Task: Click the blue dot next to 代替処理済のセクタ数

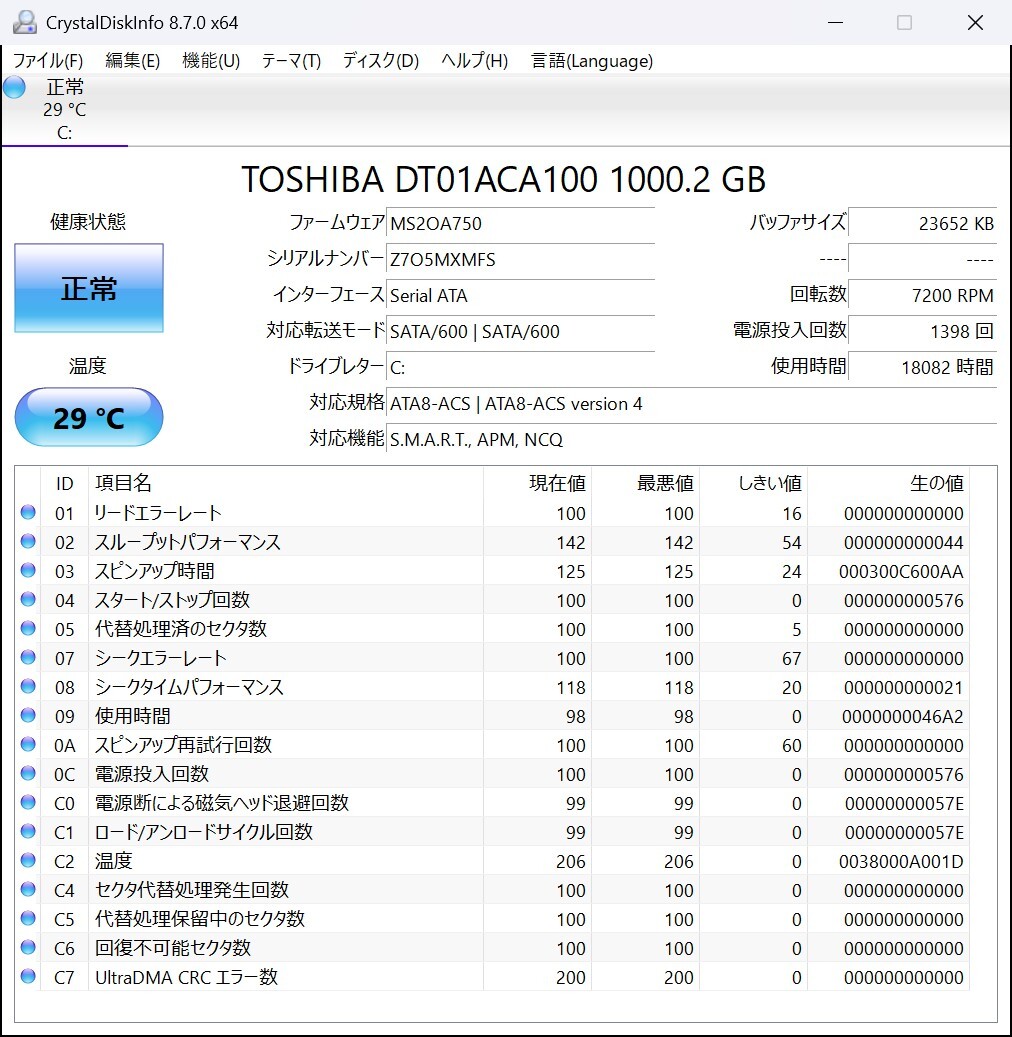Action: click(28, 629)
